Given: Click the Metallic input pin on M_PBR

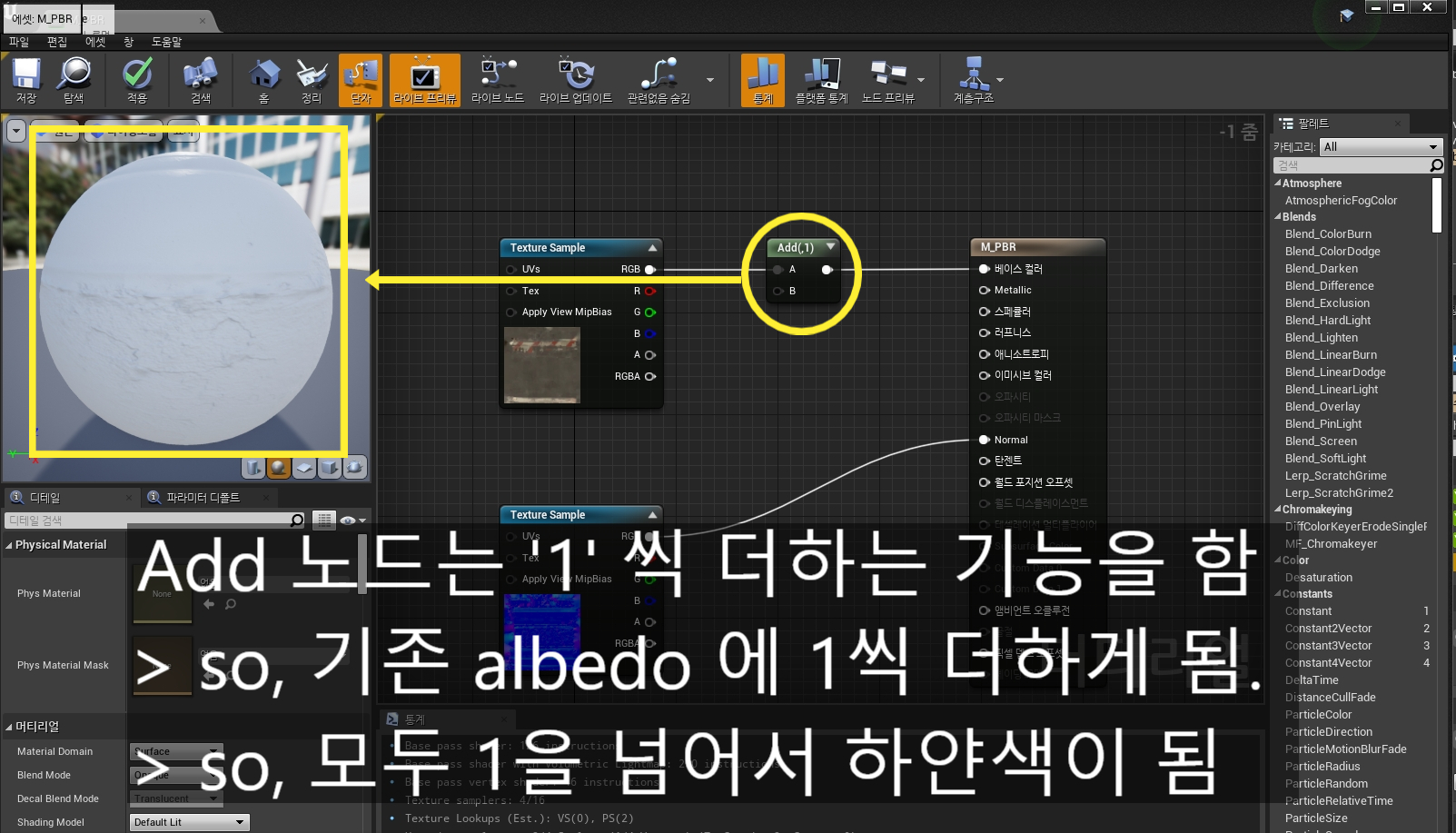Looking at the screenshot, I should pyautogui.click(x=984, y=290).
